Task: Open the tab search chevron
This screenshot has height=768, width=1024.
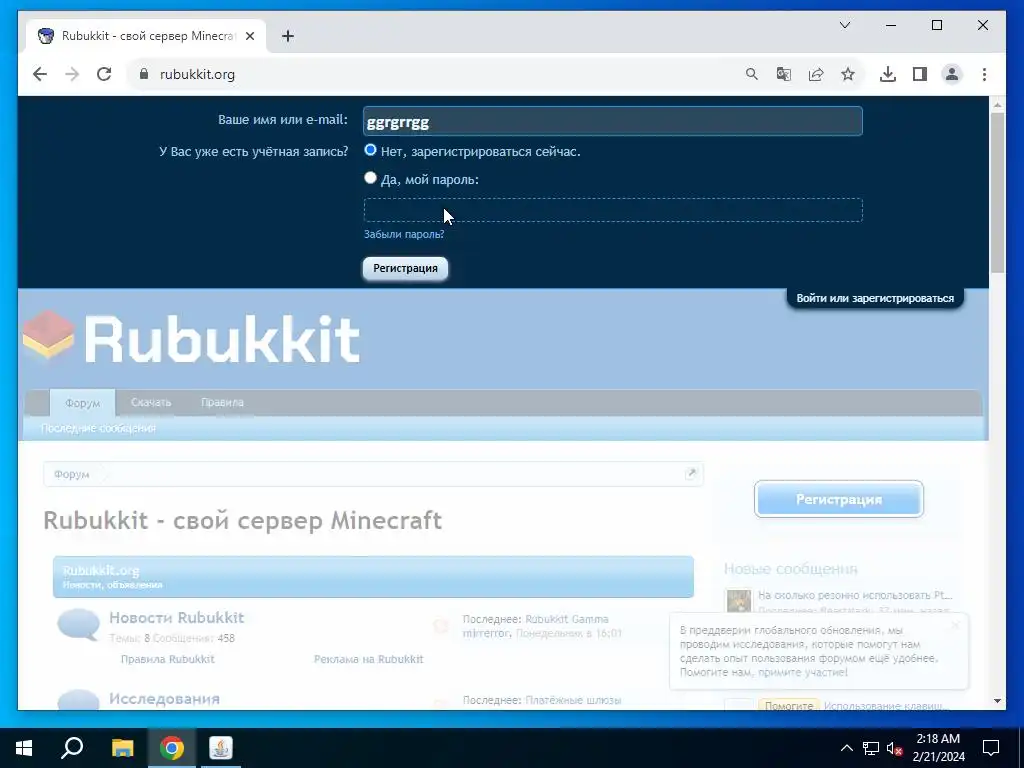Action: click(845, 25)
